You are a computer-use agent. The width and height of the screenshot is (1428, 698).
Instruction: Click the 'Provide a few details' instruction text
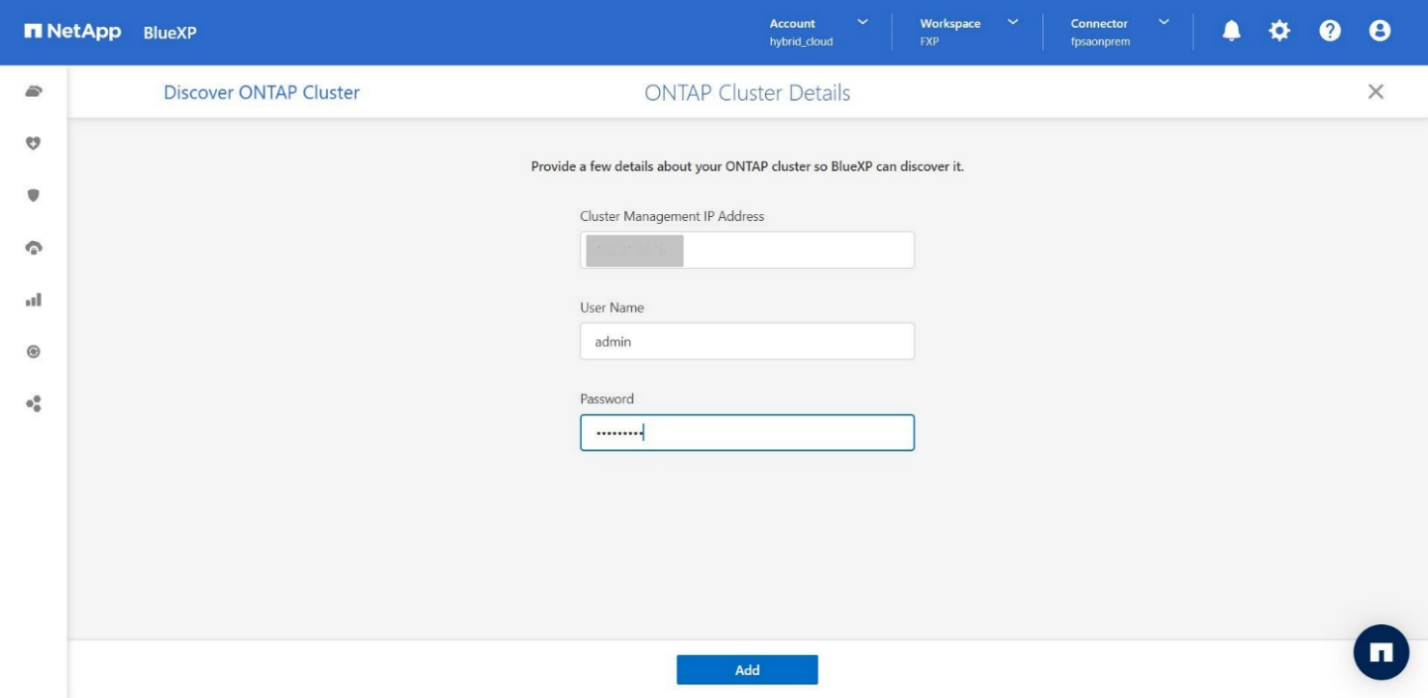click(x=747, y=167)
